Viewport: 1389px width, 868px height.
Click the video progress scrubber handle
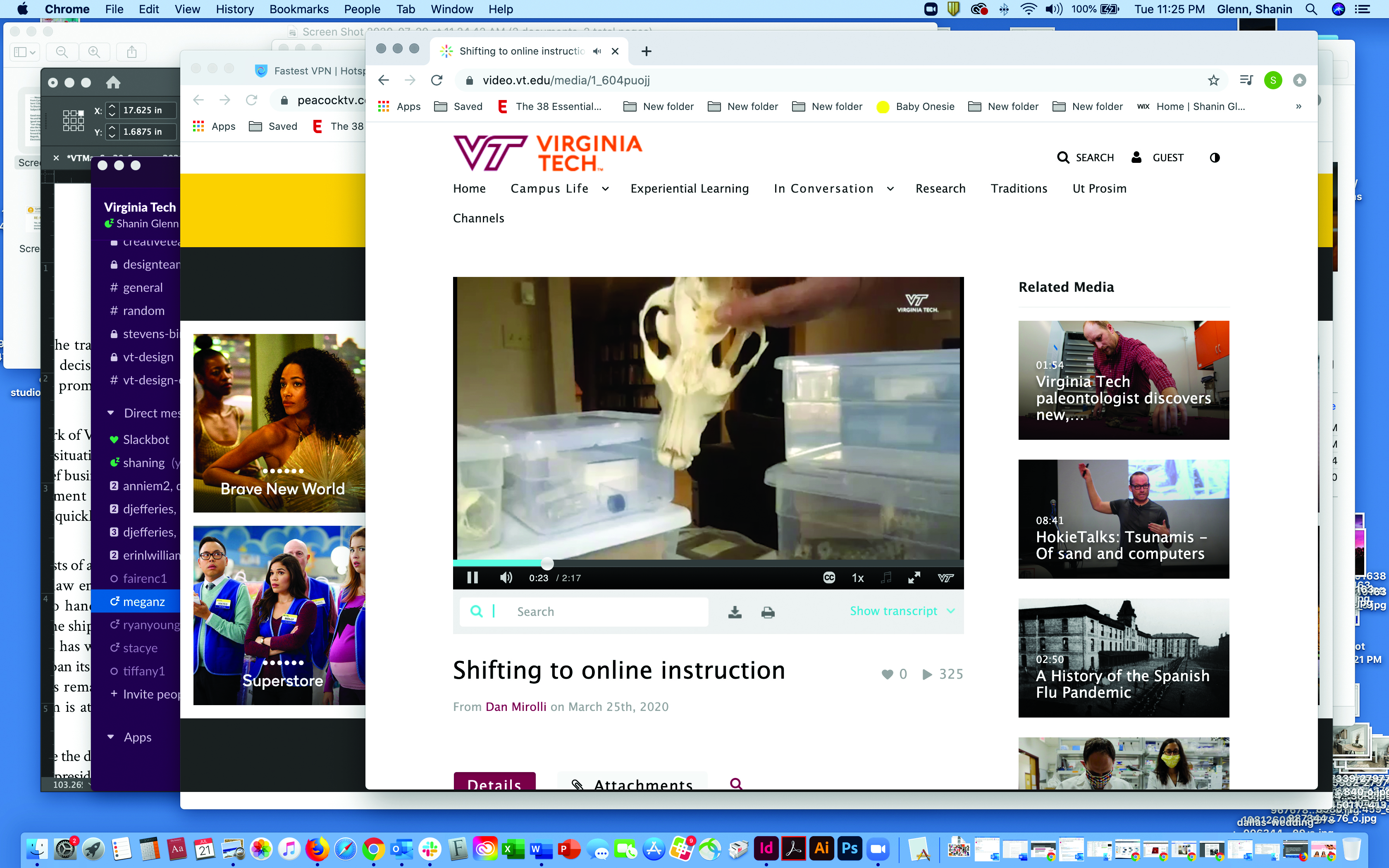pyautogui.click(x=548, y=564)
